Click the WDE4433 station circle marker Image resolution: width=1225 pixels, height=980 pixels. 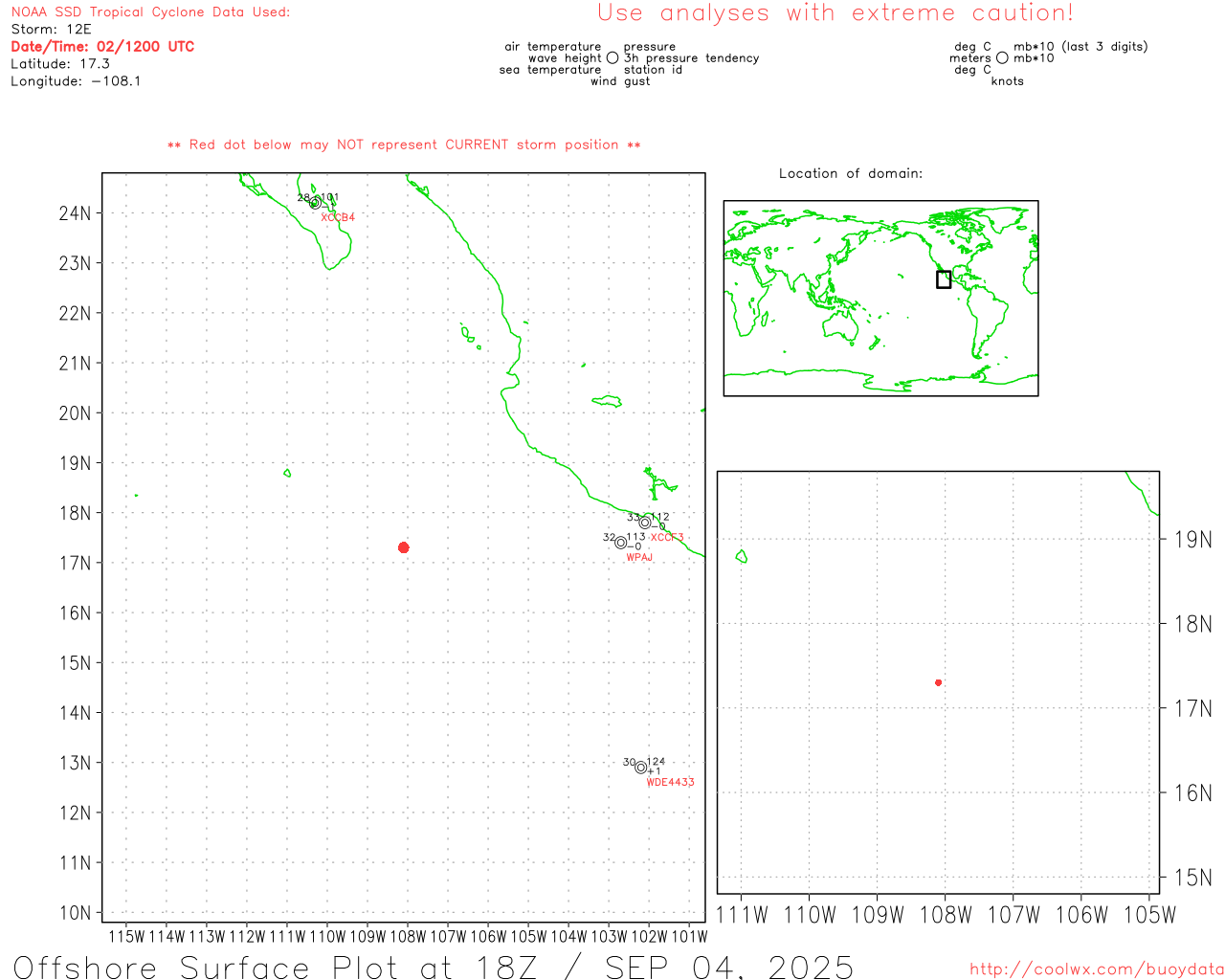[x=640, y=767]
